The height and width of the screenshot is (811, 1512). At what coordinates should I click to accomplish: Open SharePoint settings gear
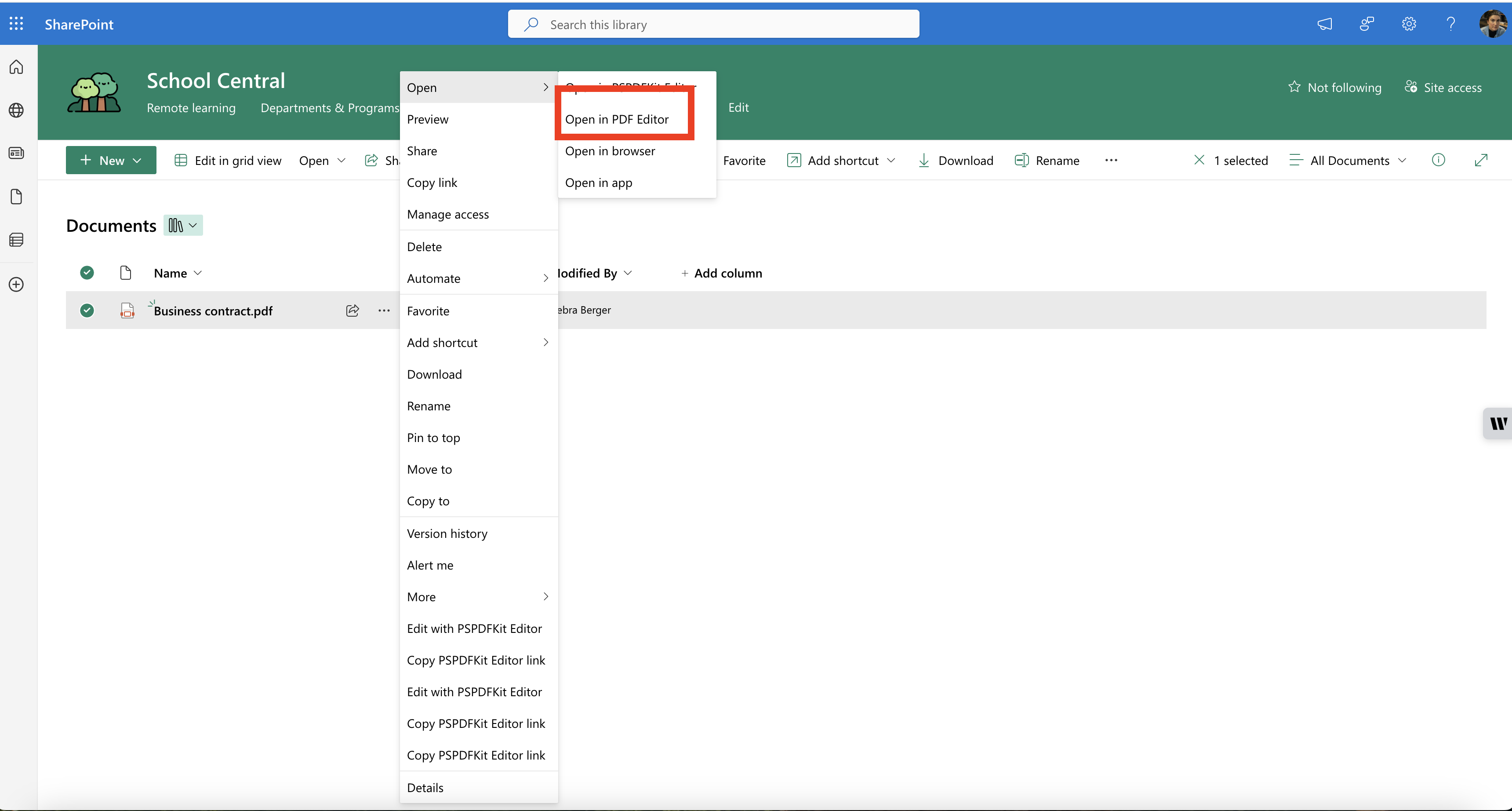[1409, 24]
